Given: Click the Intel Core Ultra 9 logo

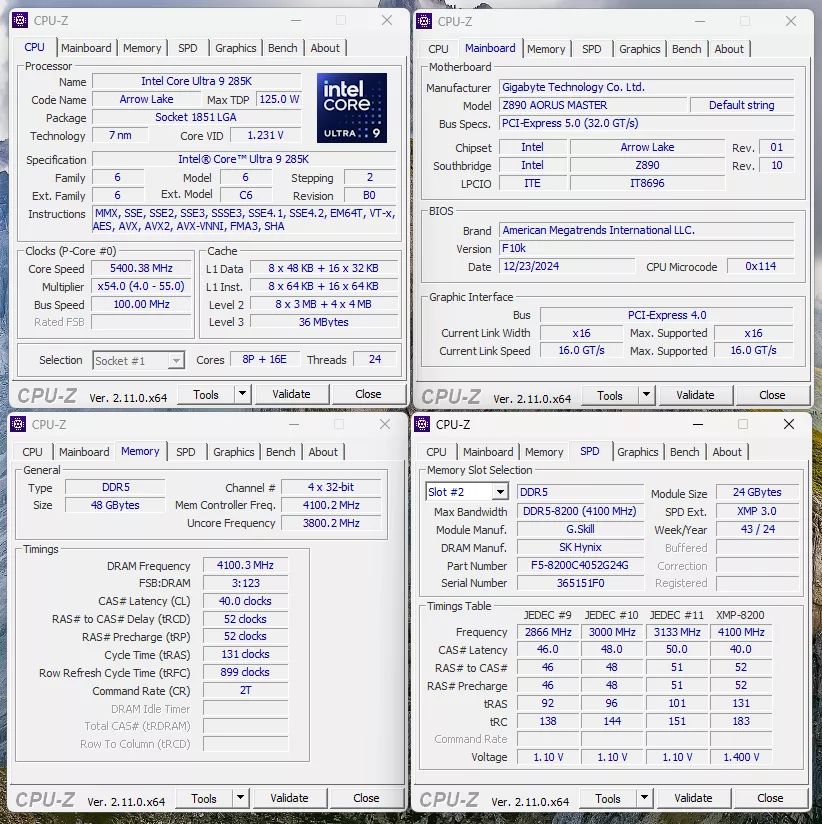Looking at the screenshot, I should tap(352, 108).
